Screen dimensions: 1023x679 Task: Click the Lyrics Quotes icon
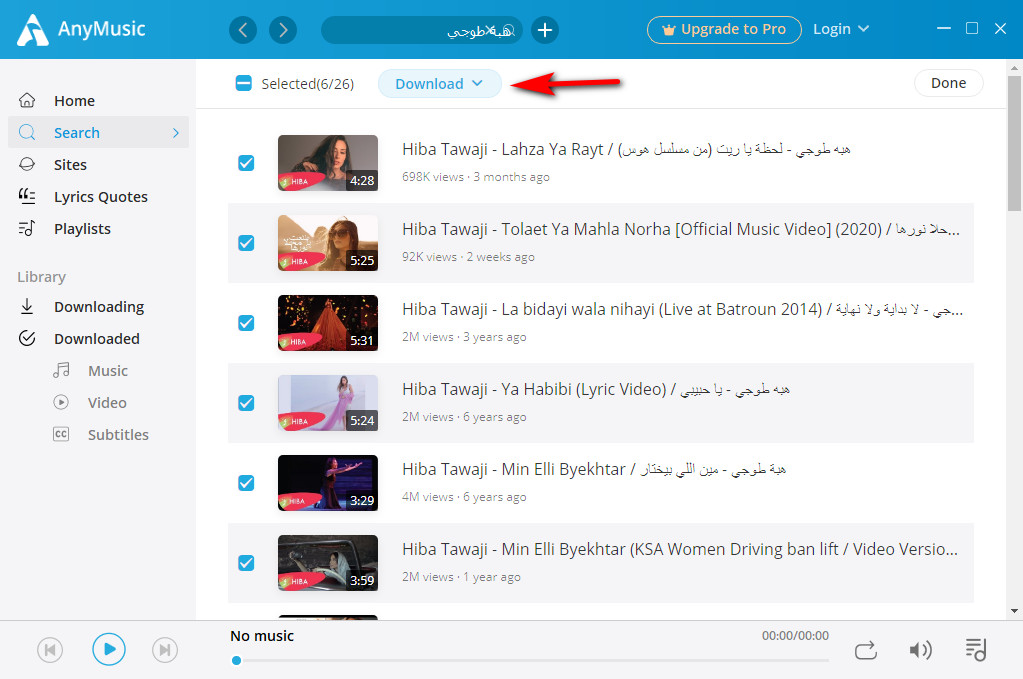(x=27, y=196)
